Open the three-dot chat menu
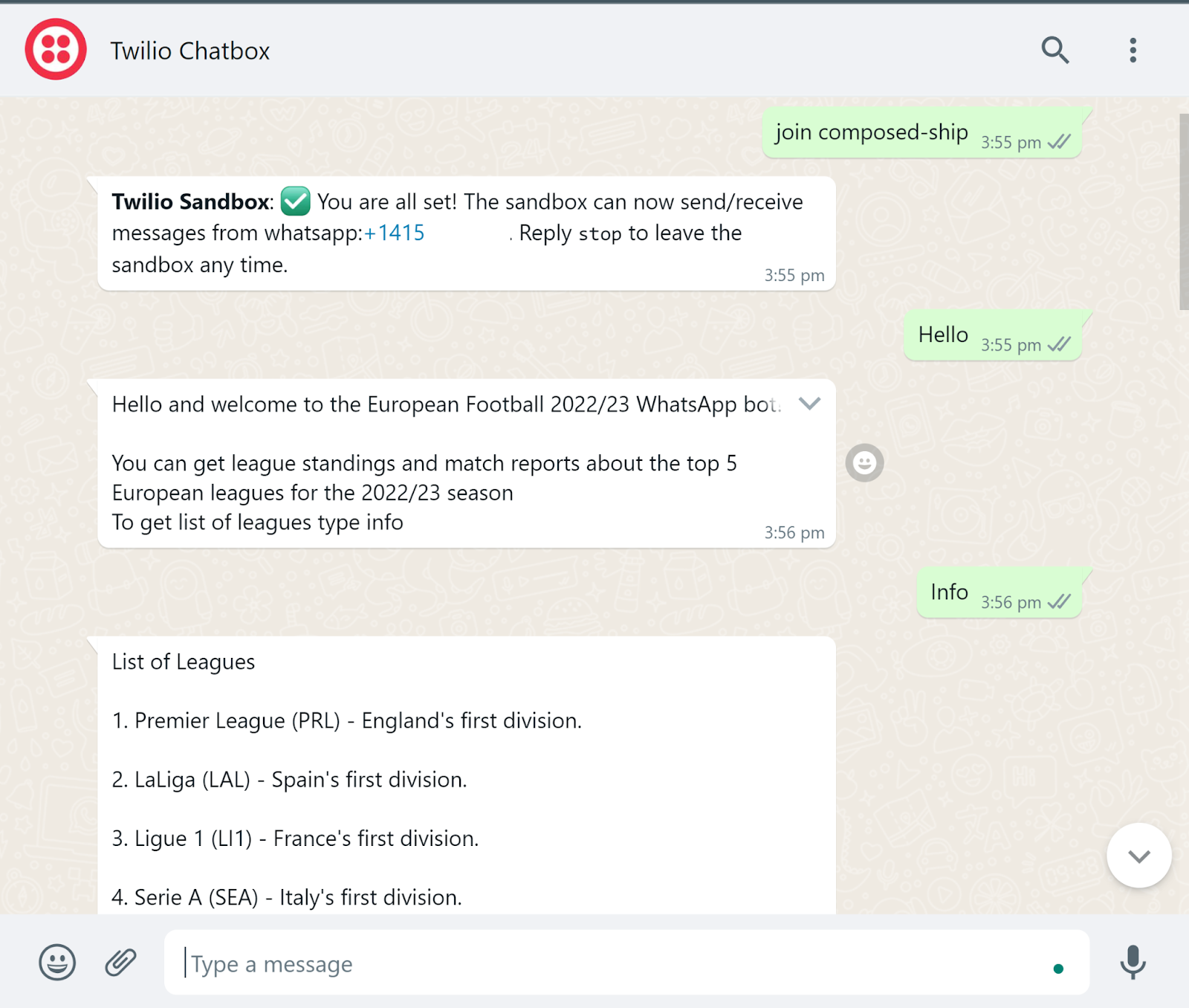 [1133, 50]
